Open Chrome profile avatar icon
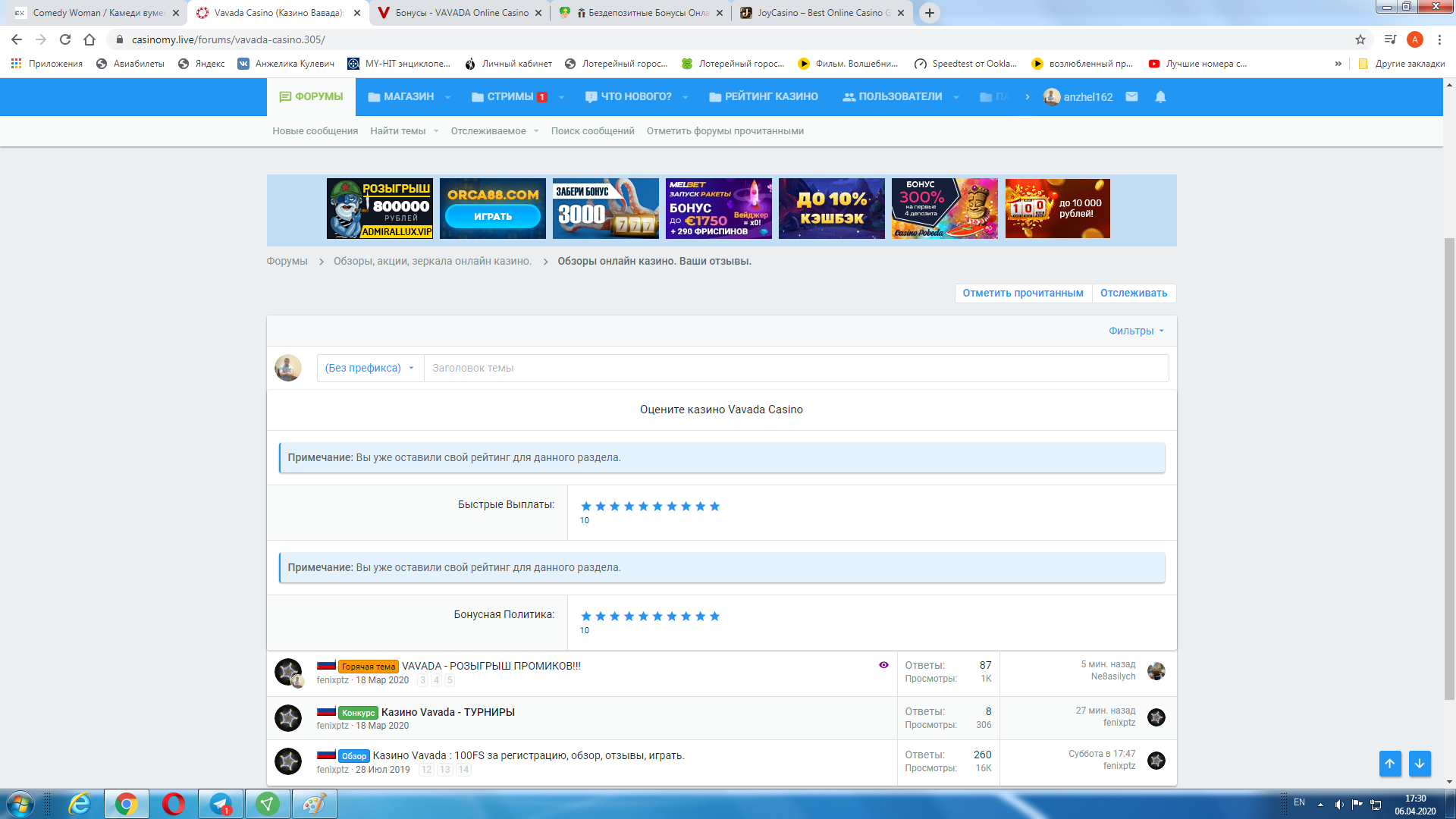This screenshot has height=819, width=1456. coord(1414,39)
